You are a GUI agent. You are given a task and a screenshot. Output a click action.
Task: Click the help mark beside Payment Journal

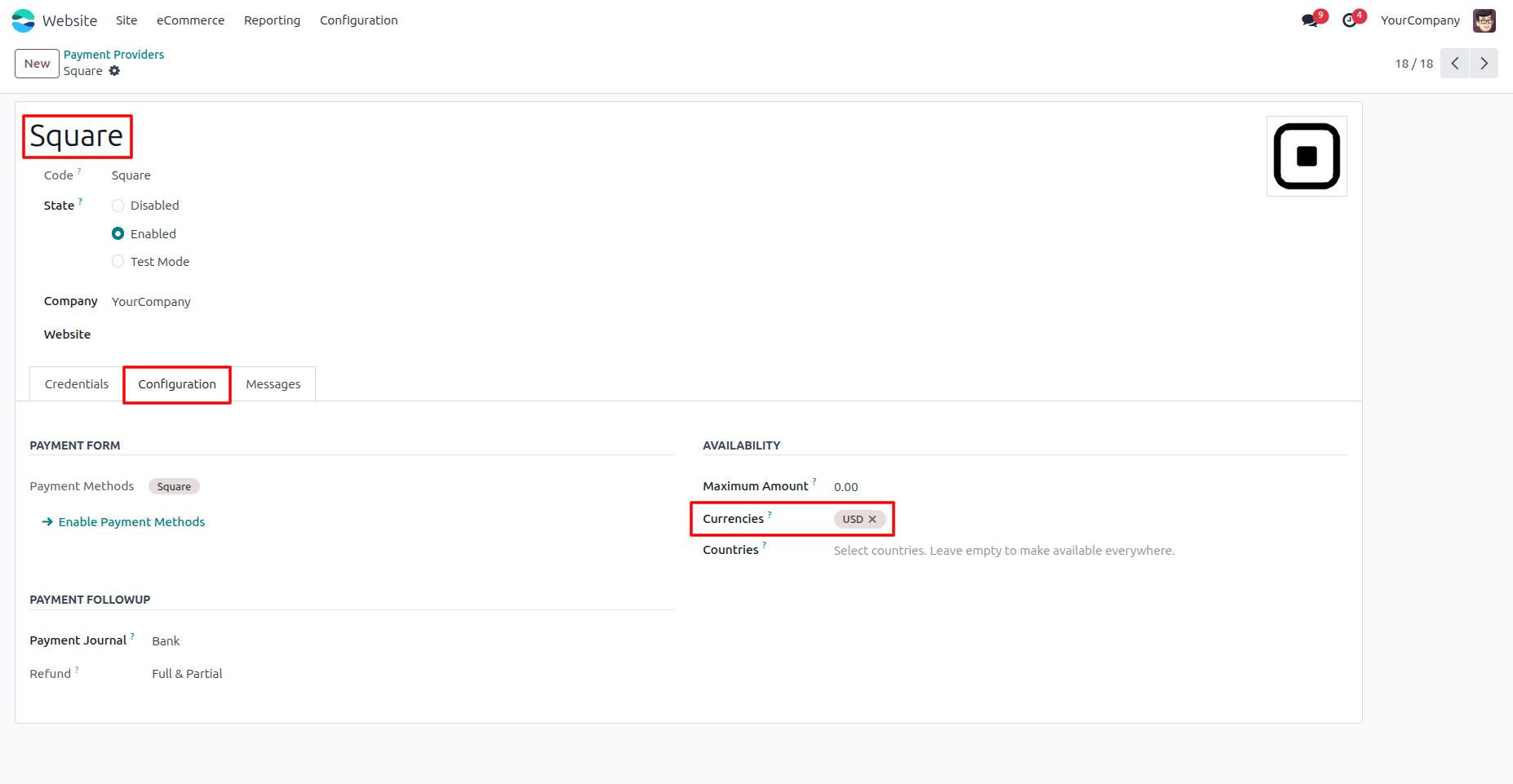pyautogui.click(x=132, y=636)
